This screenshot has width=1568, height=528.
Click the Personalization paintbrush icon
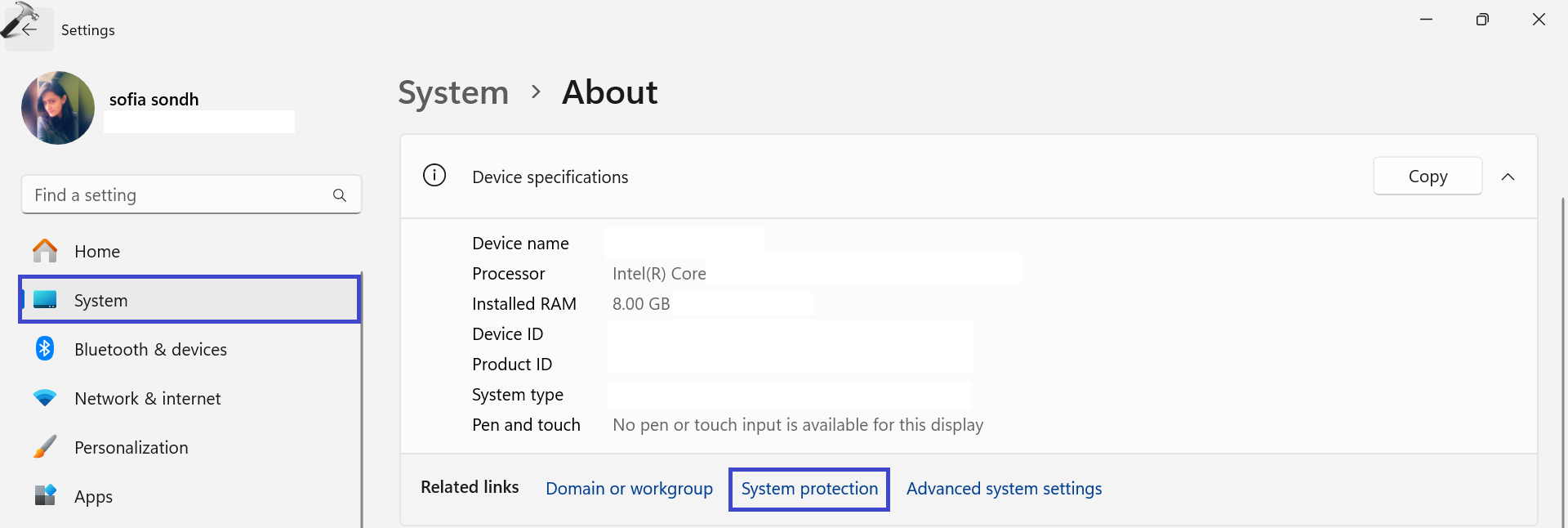45,447
